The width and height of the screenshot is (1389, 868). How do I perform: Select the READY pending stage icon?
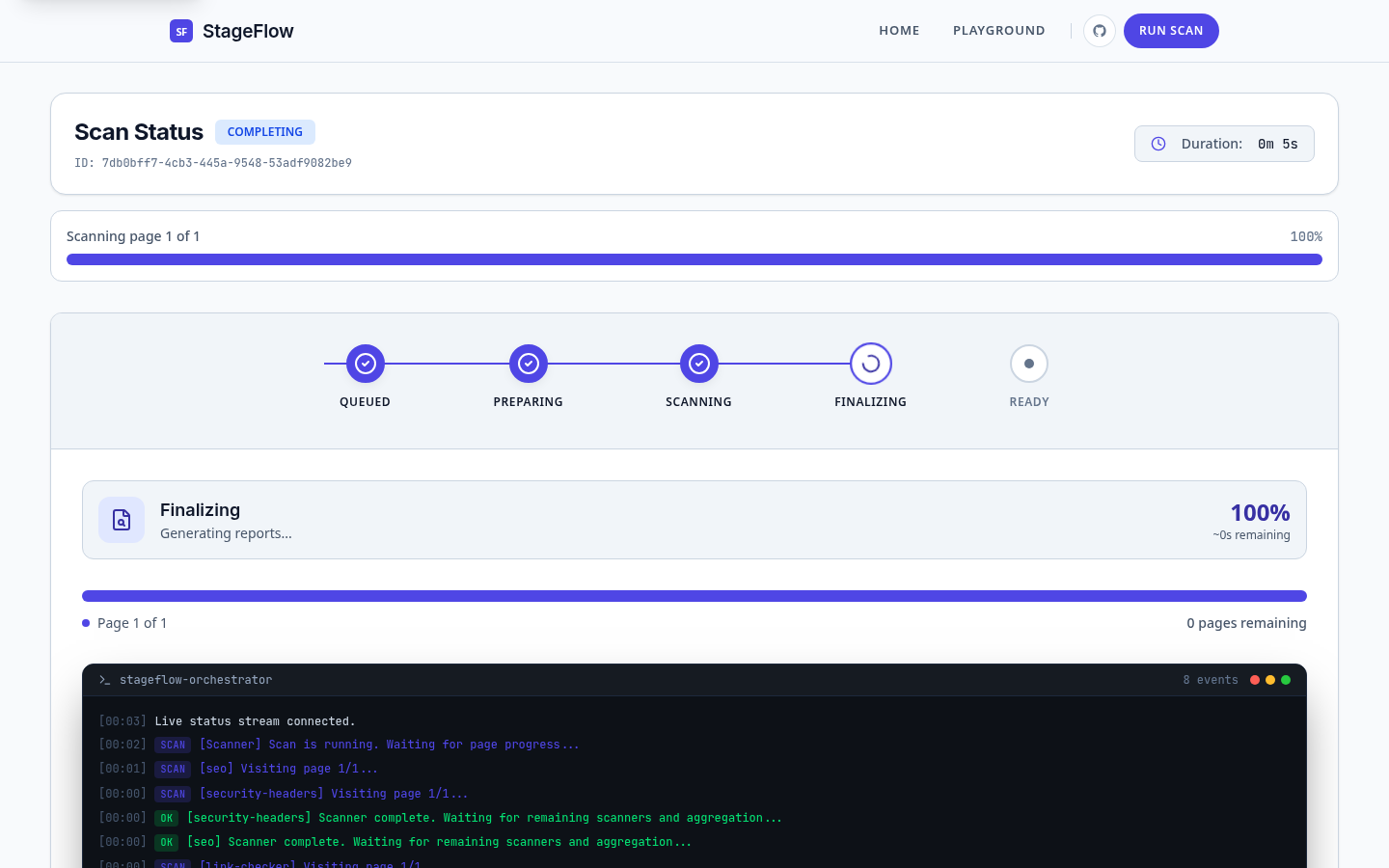coord(1029,364)
